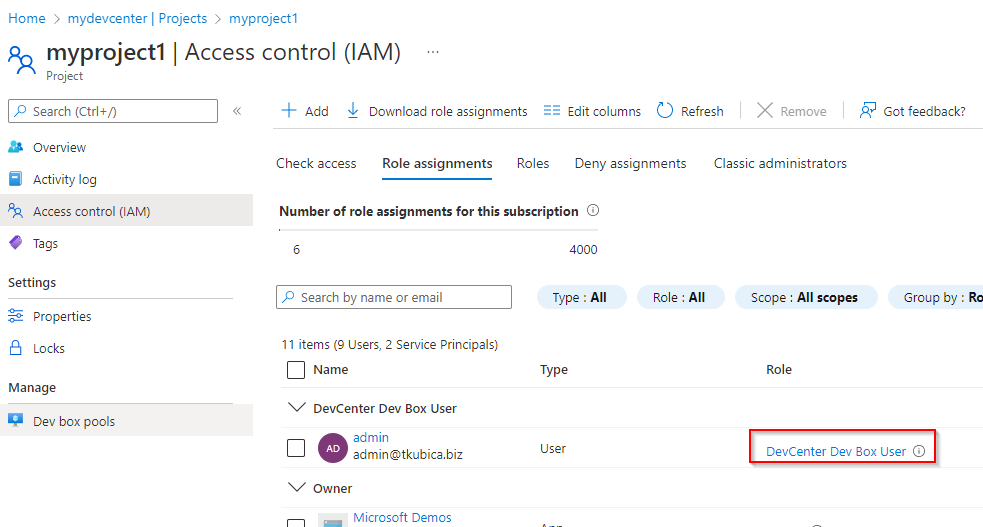Click the Type column header

554,370
